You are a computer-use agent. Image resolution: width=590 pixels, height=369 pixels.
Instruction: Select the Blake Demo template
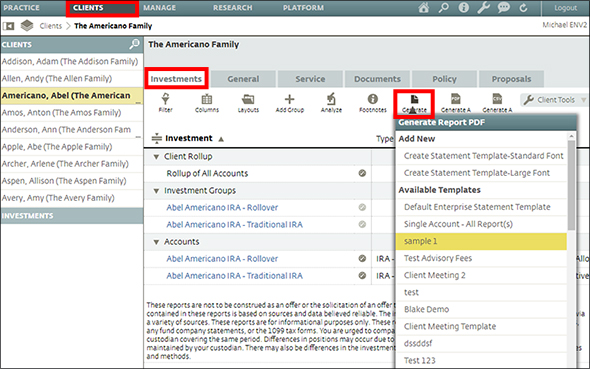coord(481,309)
